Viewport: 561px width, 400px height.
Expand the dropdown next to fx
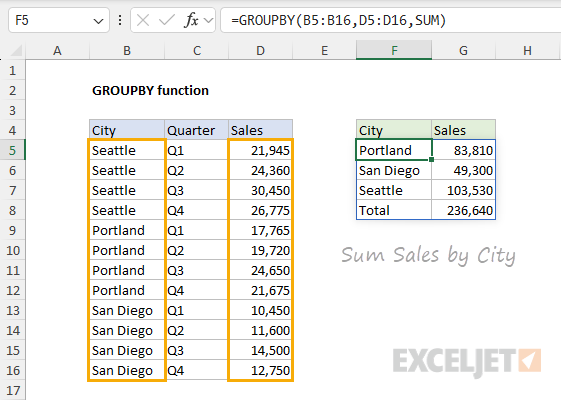(208, 21)
